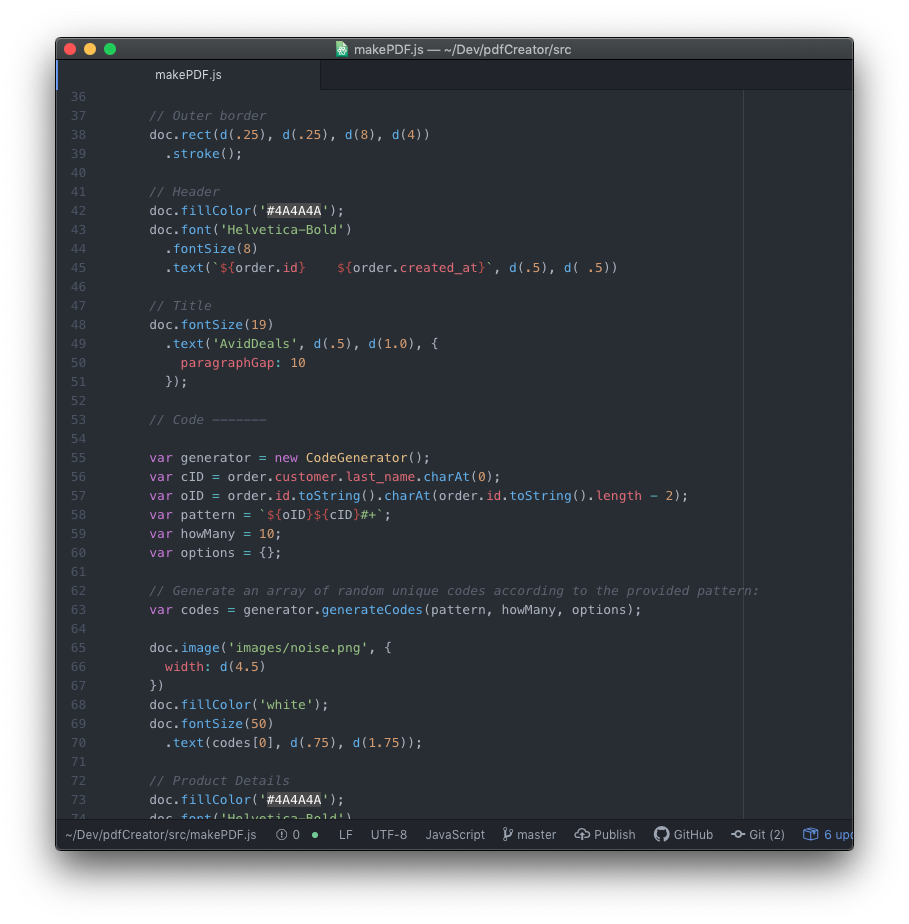
Task: Click '.stroke()' call on line 39
Action: pos(203,154)
